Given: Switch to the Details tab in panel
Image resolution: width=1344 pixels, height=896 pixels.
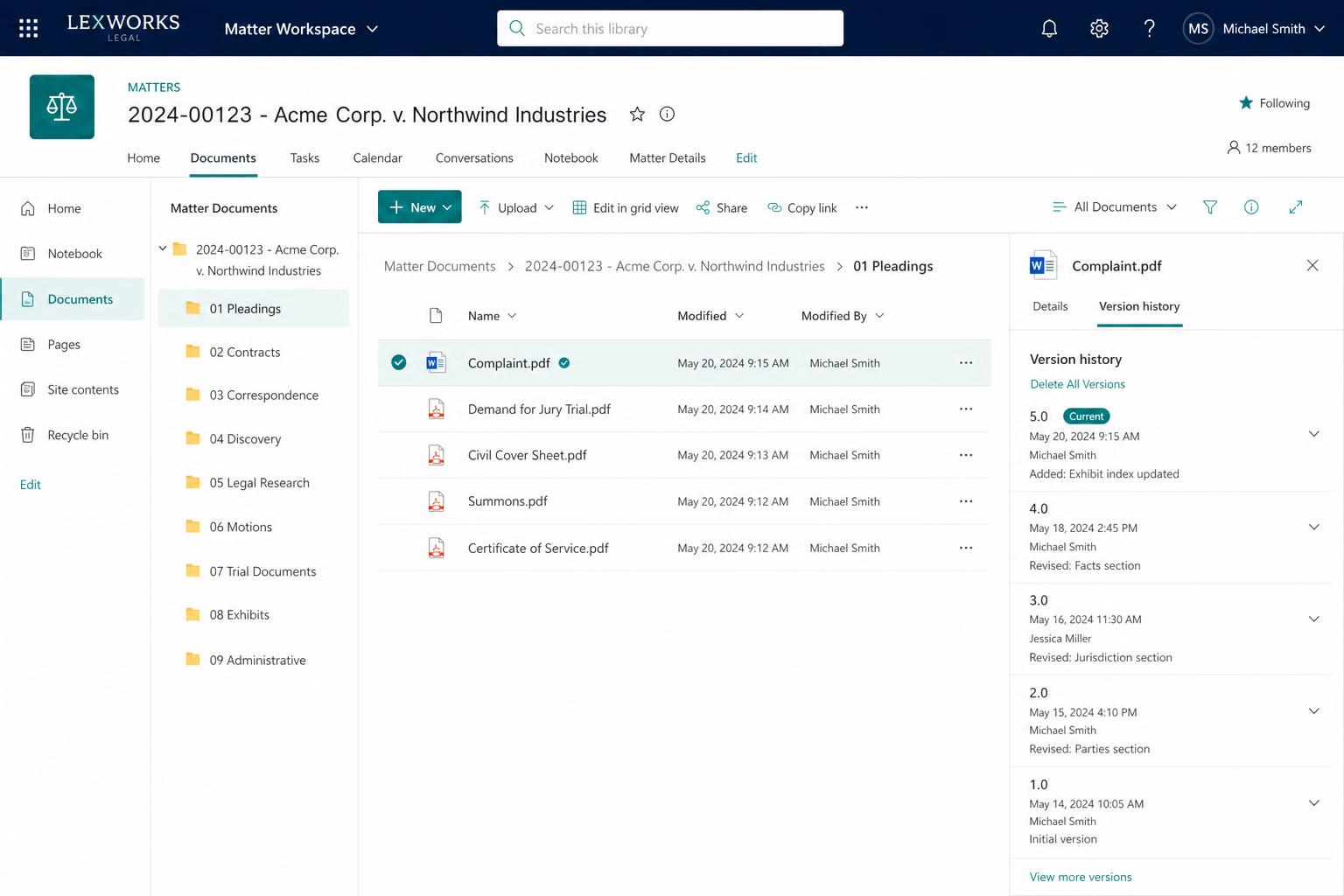Looking at the screenshot, I should click(1050, 306).
